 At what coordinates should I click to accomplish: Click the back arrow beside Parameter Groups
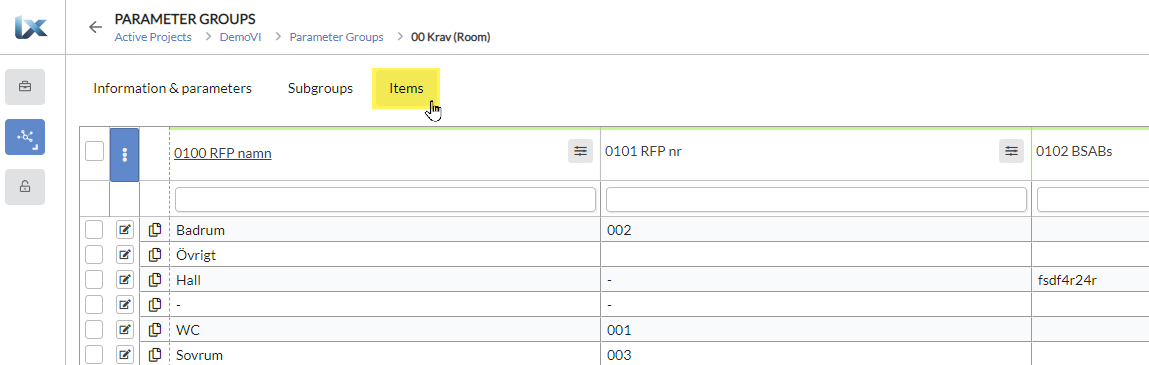click(95, 28)
